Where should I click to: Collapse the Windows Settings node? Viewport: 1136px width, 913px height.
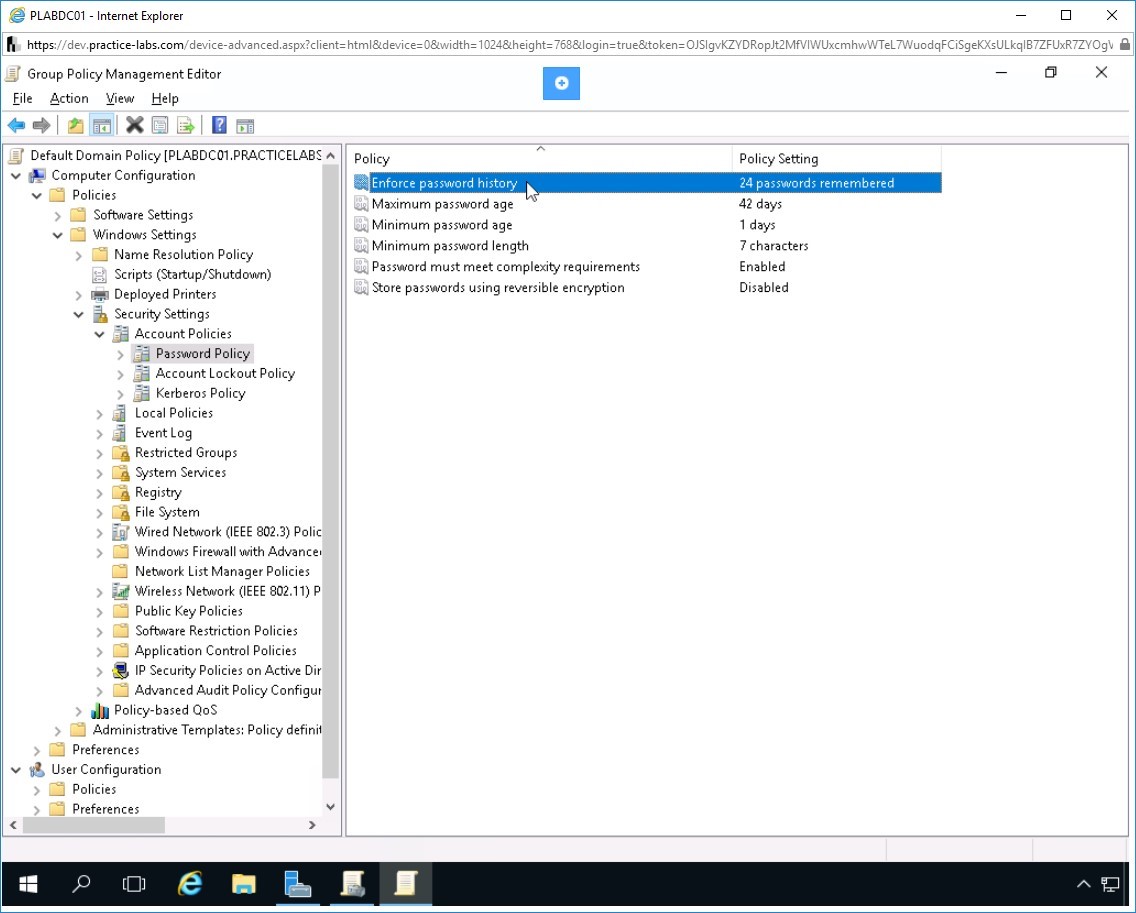coord(58,235)
